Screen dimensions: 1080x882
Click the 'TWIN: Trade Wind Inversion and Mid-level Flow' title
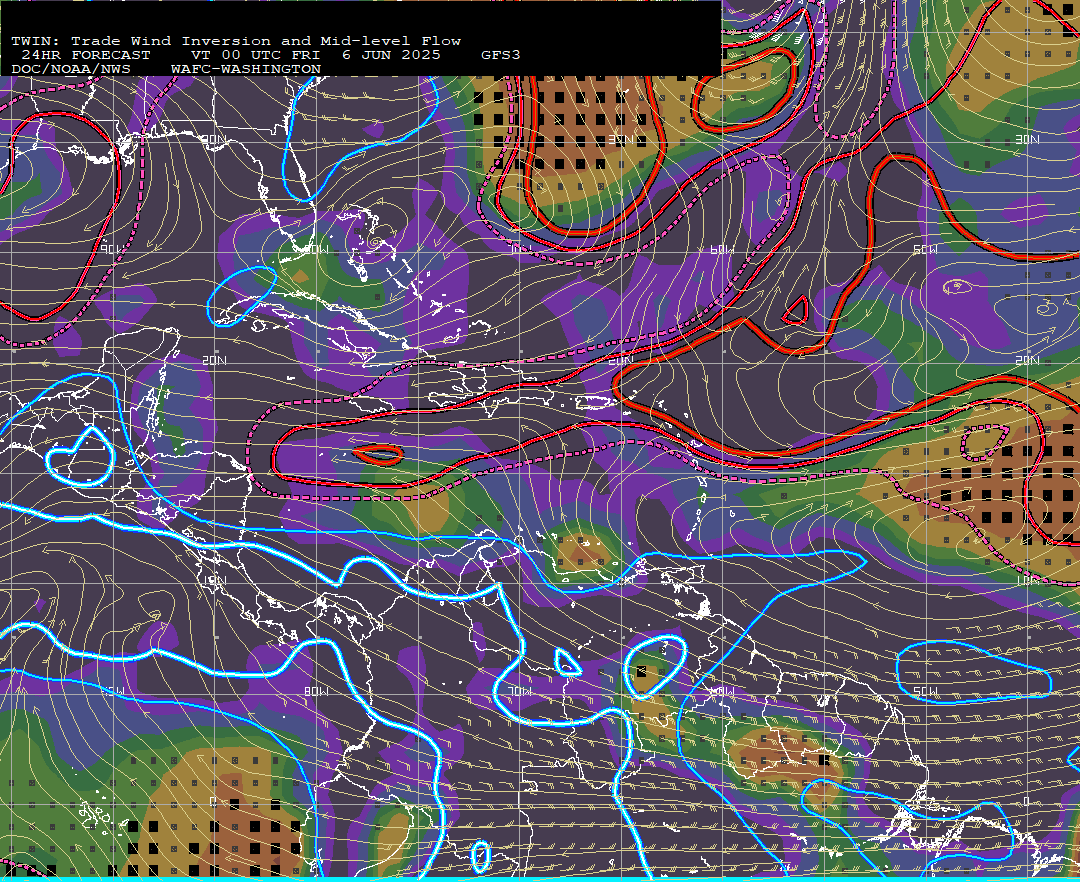[236, 41]
